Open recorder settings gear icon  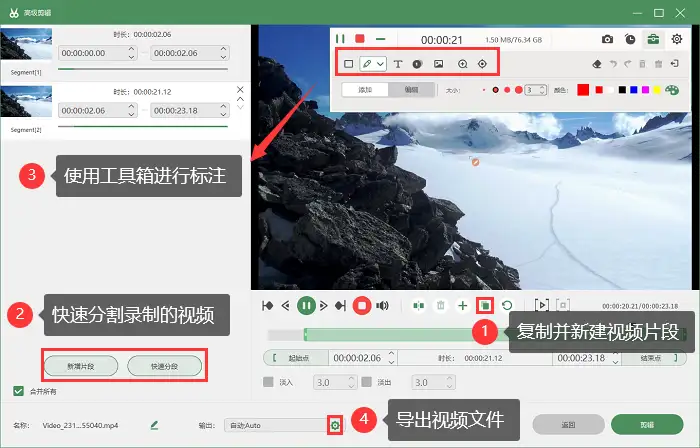(677, 39)
